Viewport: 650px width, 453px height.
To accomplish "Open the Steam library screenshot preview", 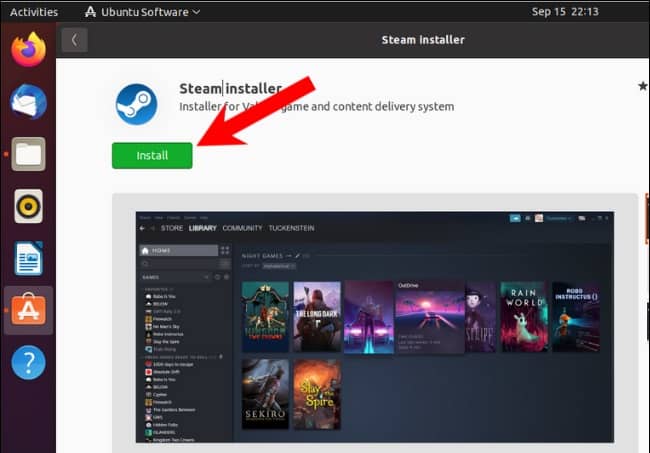I will click(375, 327).
